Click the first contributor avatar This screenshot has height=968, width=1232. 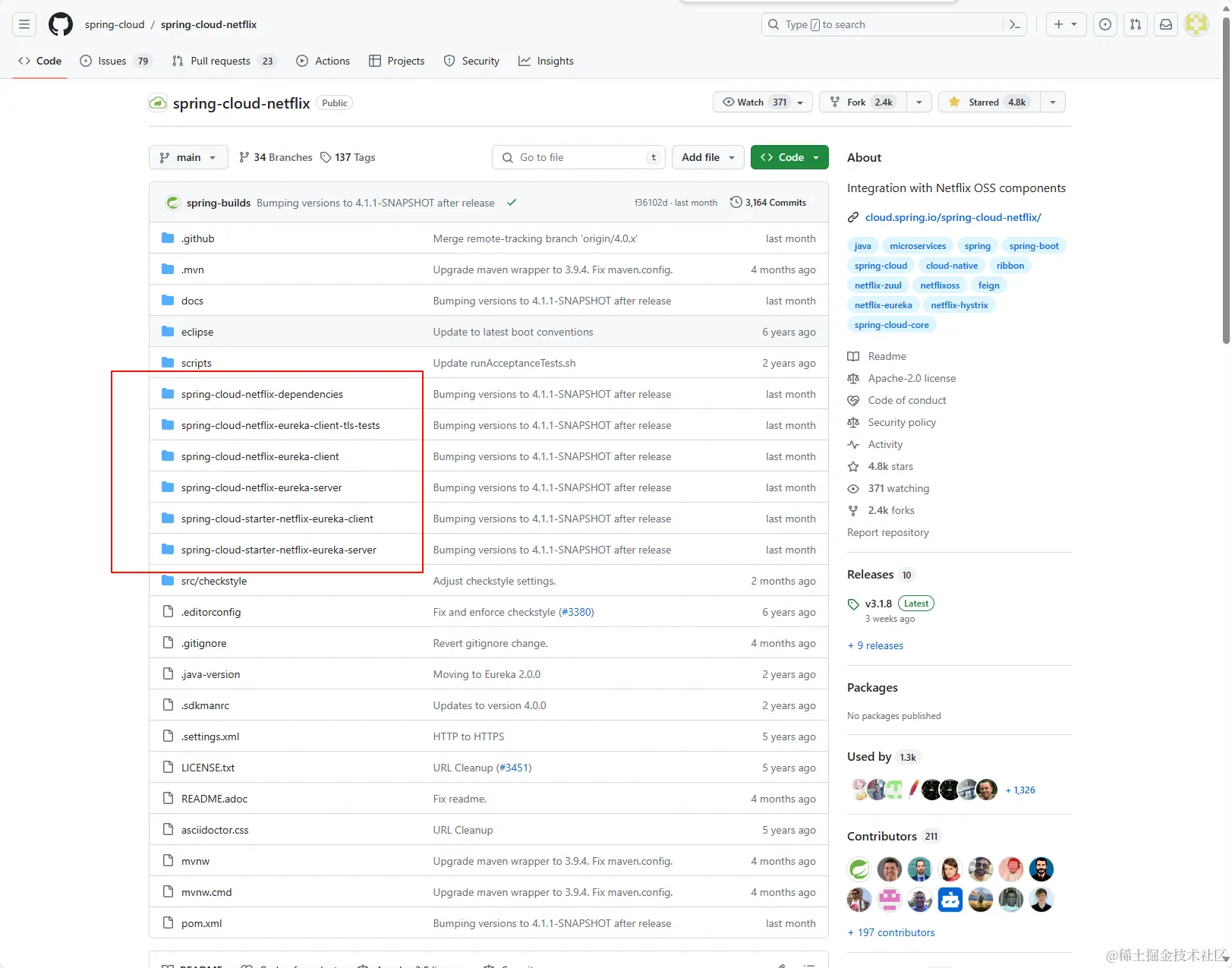tap(859, 869)
